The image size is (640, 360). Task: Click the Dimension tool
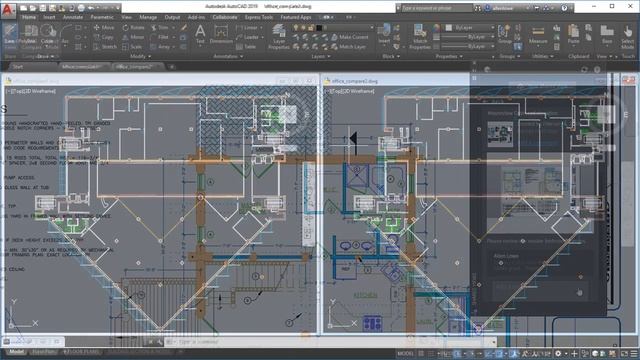[x=221, y=34]
